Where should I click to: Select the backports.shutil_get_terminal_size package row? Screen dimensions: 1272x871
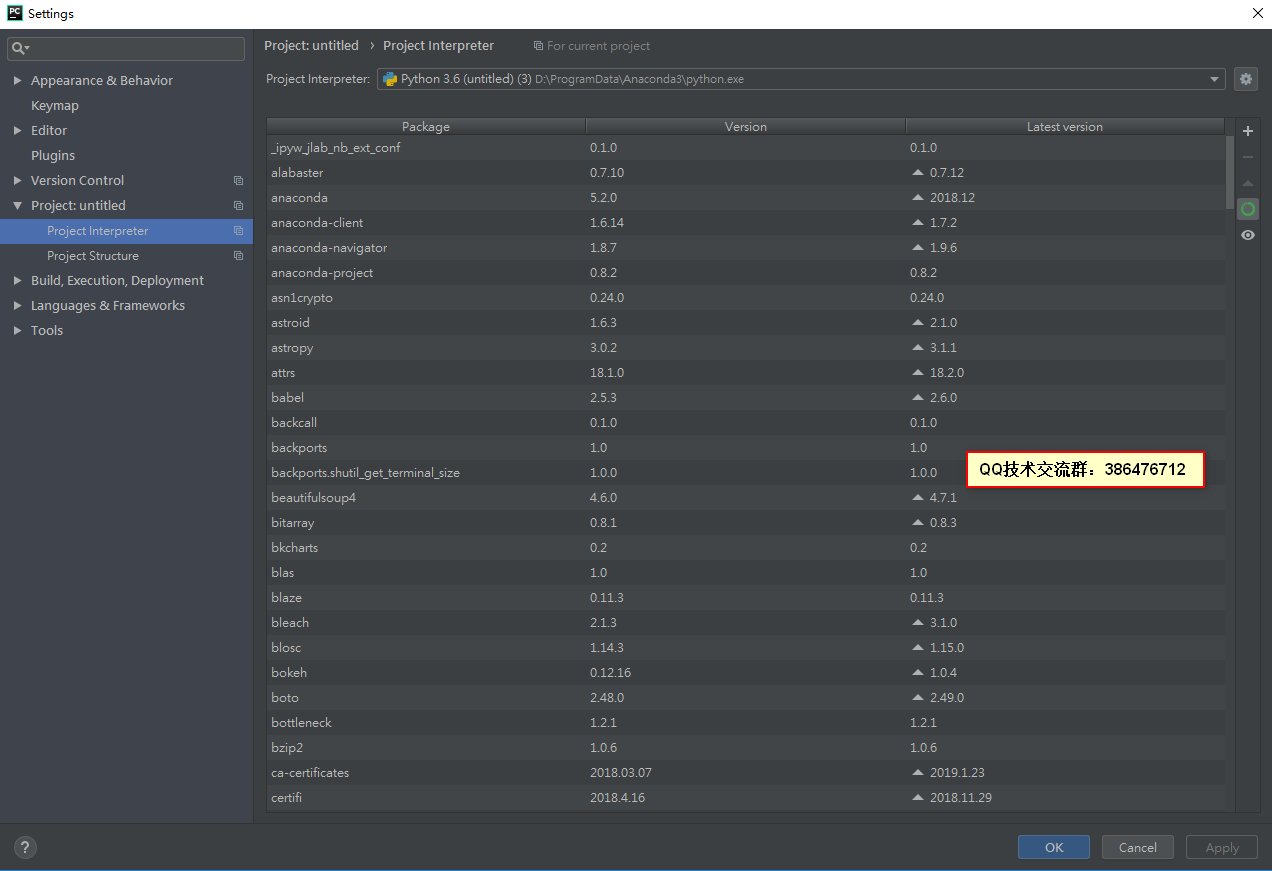click(x=746, y=472)
